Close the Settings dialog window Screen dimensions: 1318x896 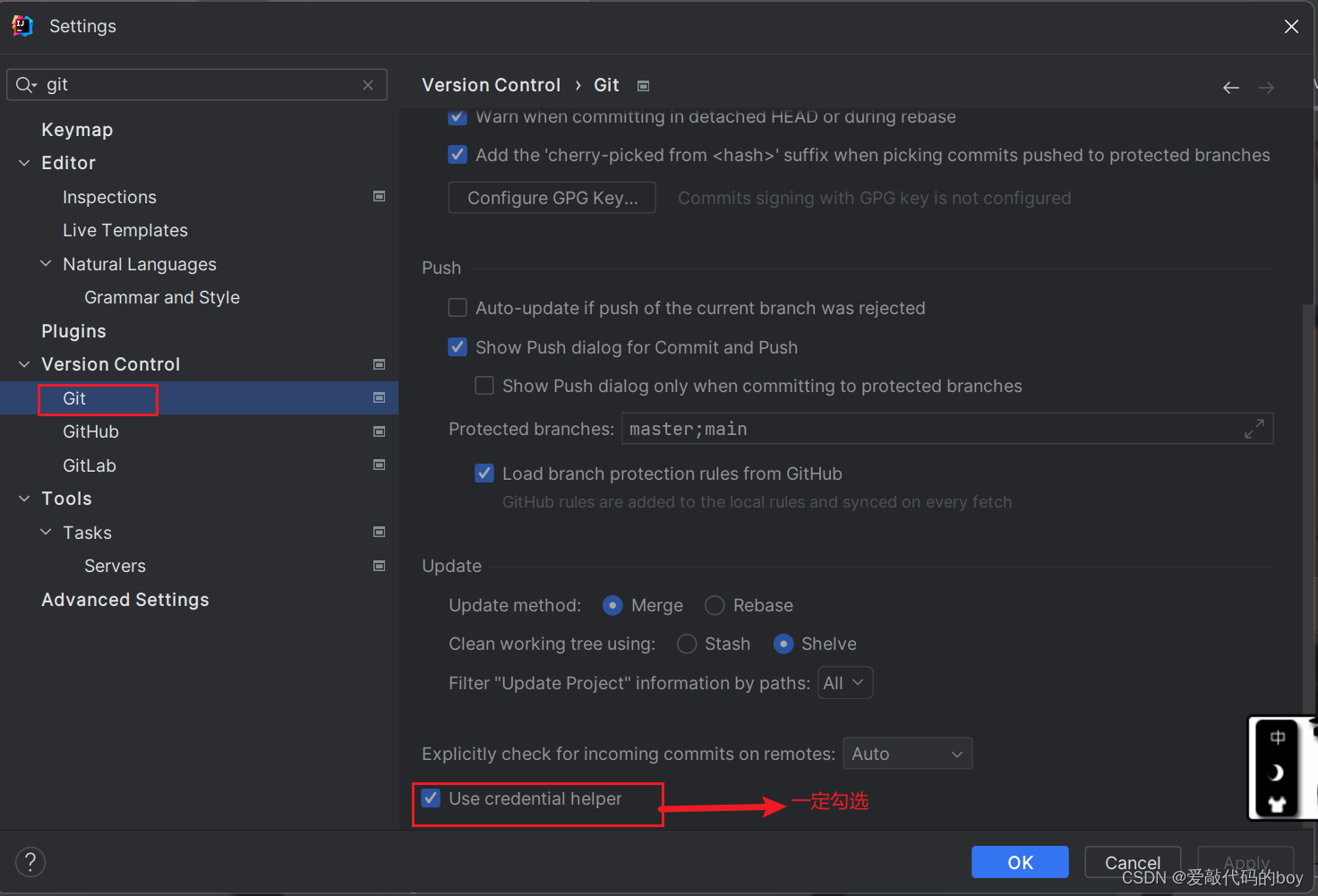1291,27
